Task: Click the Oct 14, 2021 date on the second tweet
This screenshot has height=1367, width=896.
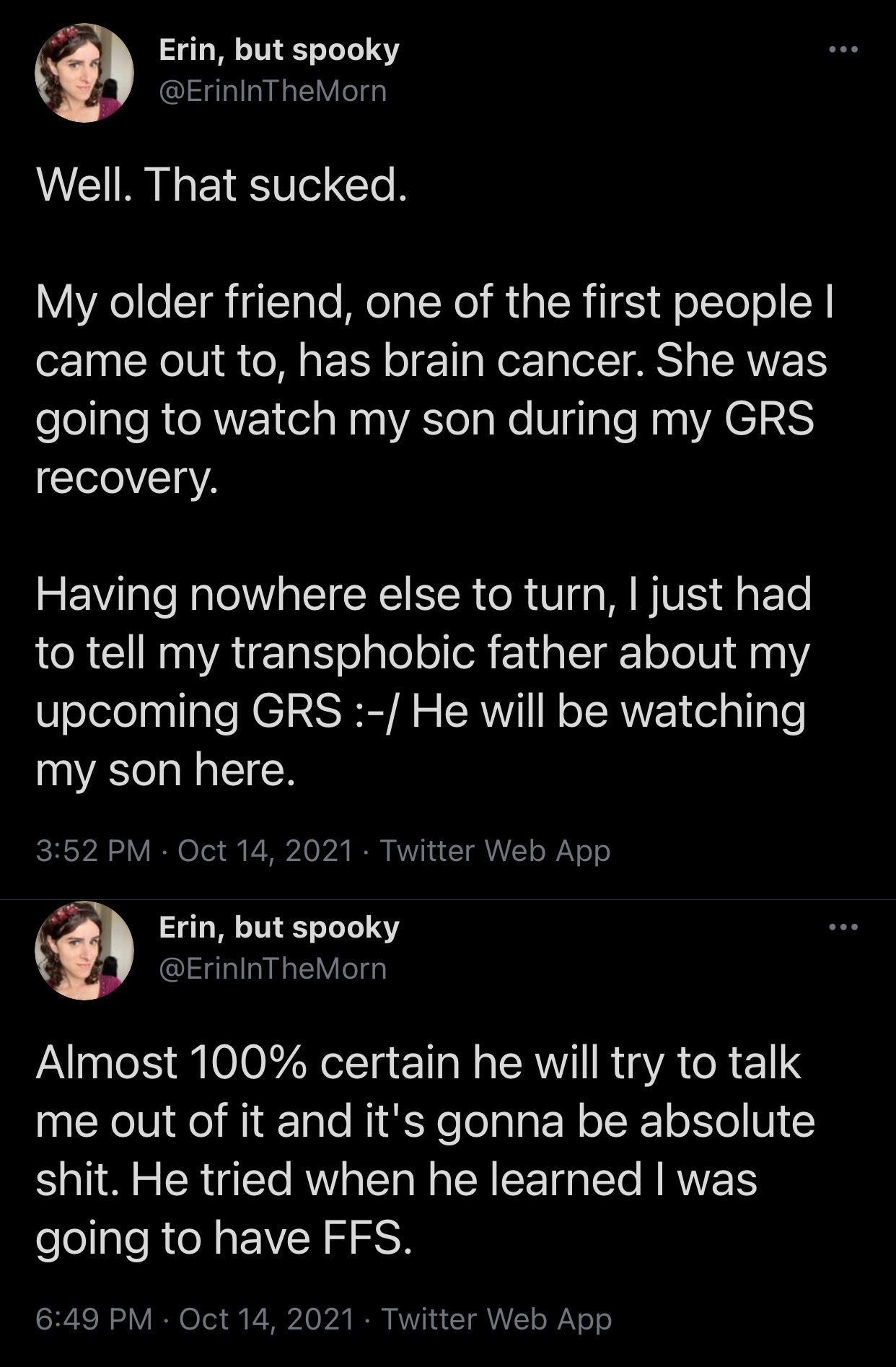Action: click(x=266, y=1319)
